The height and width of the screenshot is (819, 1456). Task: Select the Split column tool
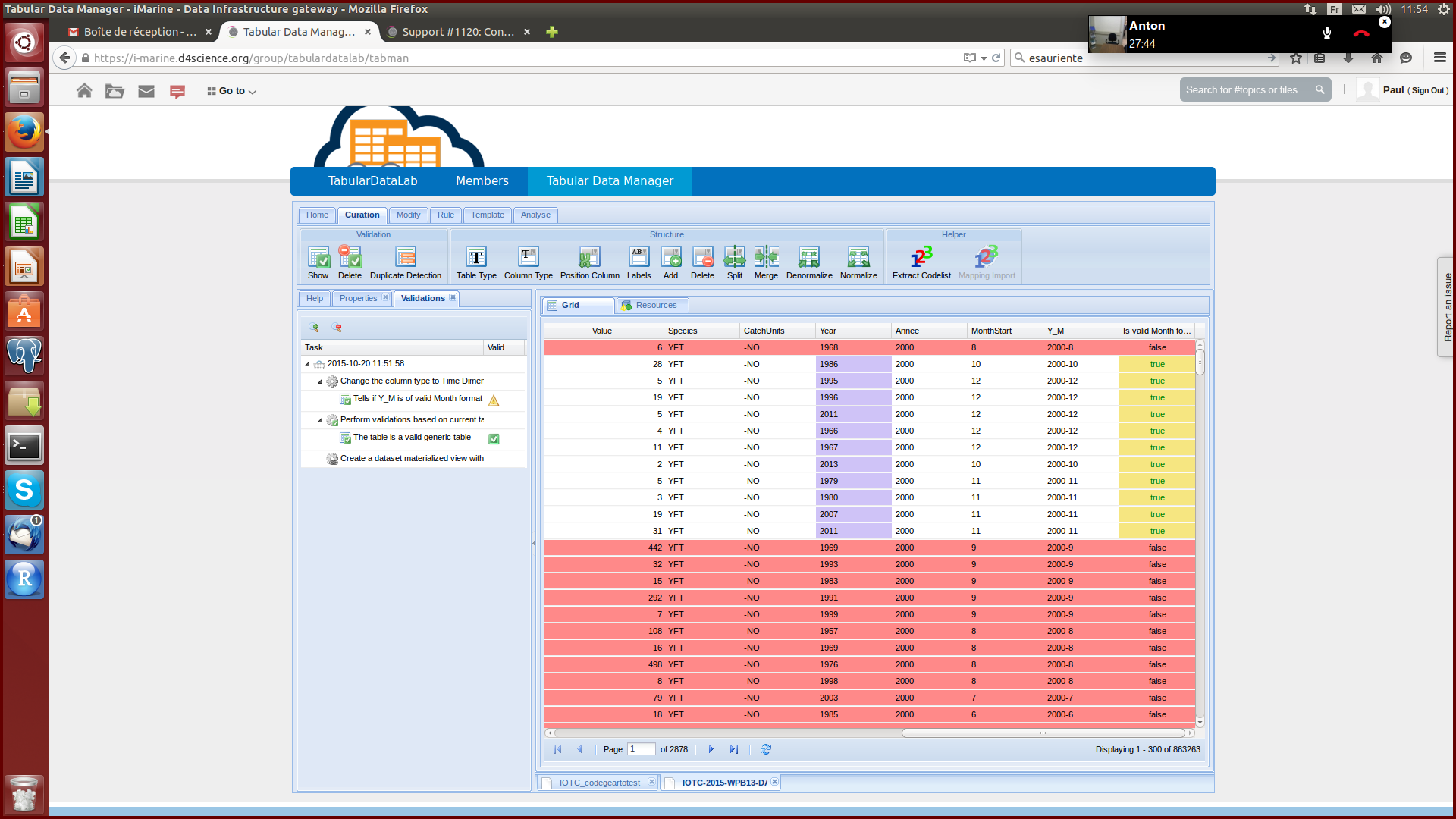(x=734, y=257)
